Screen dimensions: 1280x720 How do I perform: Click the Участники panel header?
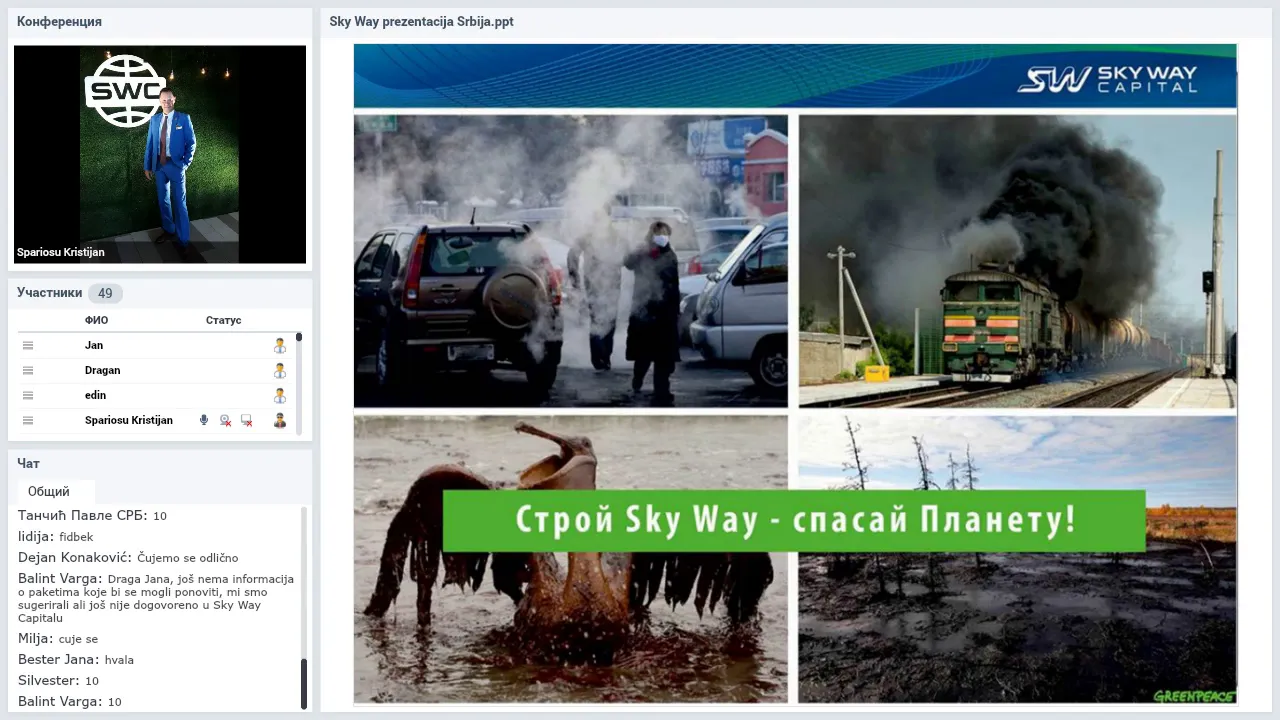[49, 293]
